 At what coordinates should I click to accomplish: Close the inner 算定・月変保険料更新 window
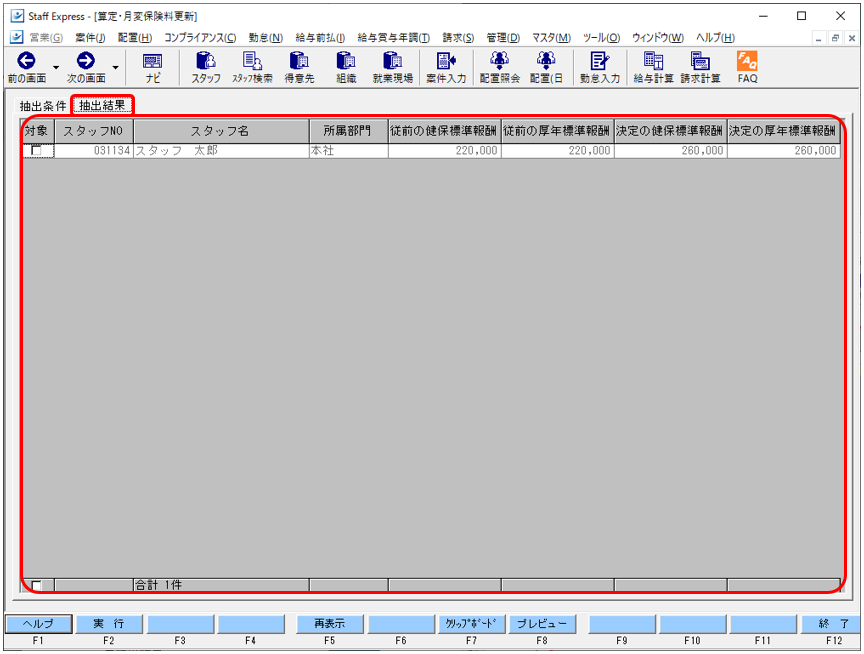coord(852,38)
